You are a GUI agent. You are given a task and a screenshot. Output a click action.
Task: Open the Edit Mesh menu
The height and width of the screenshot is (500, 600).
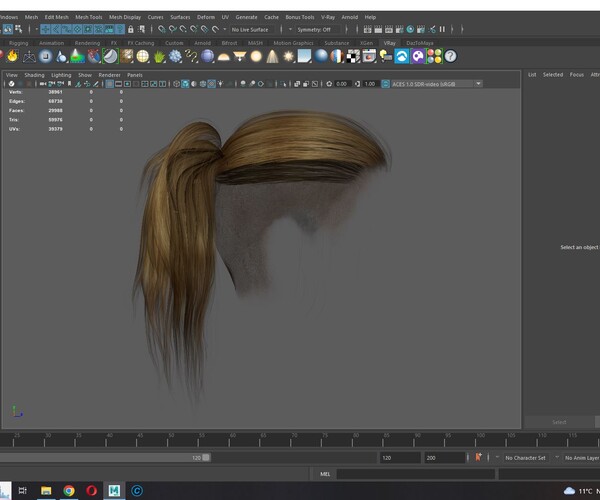tap(57, 17)
